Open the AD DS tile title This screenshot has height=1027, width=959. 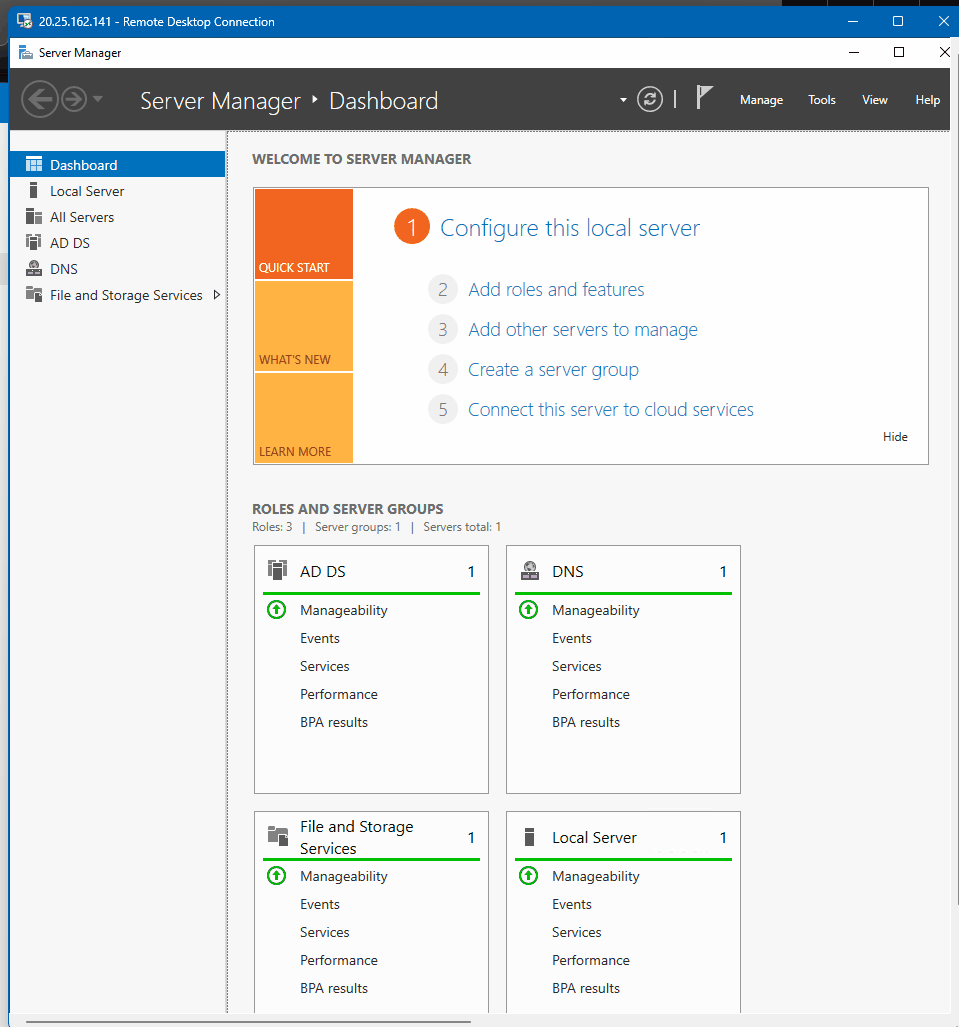322,572
